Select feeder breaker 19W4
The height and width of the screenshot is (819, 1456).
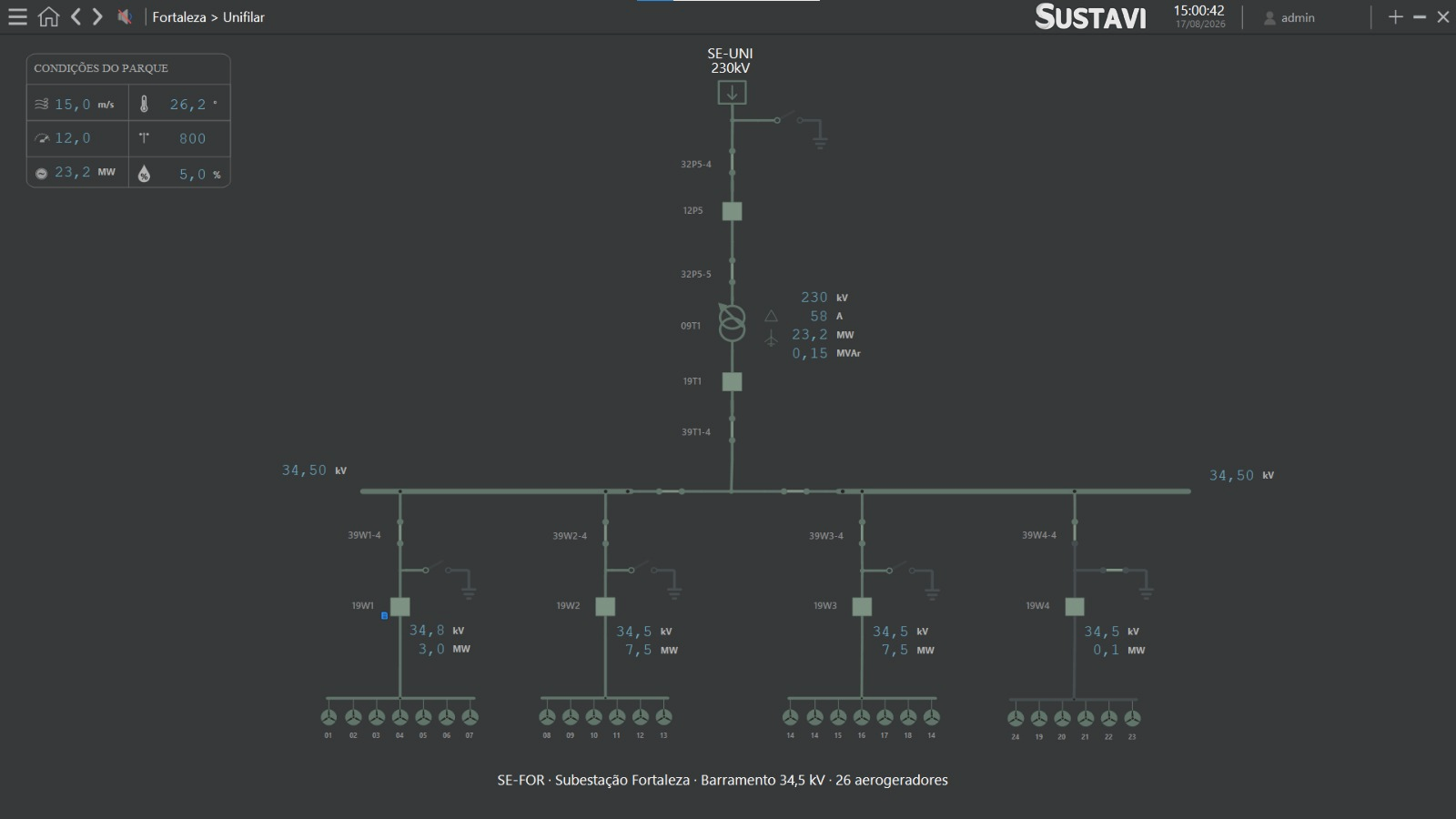pos(1075,606)
